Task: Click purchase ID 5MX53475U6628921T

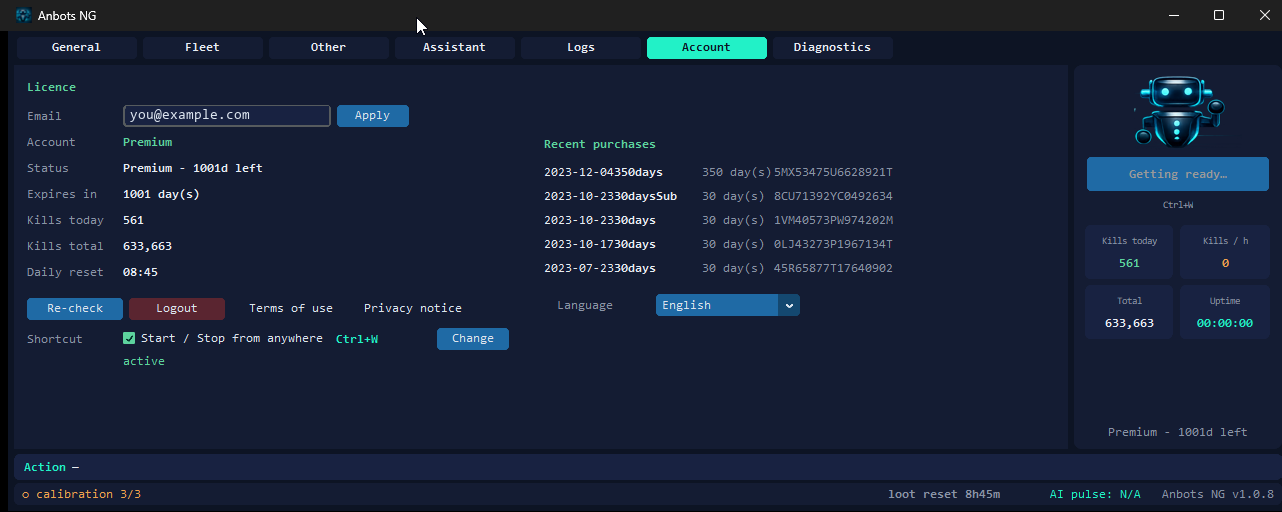Action: tap(833, 173)
